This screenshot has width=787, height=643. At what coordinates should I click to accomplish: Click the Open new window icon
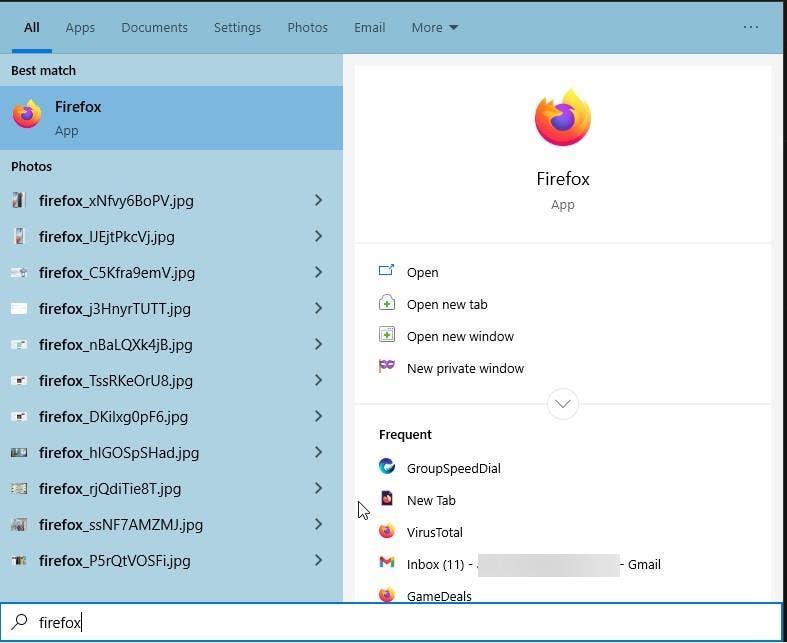pos(387,336)
